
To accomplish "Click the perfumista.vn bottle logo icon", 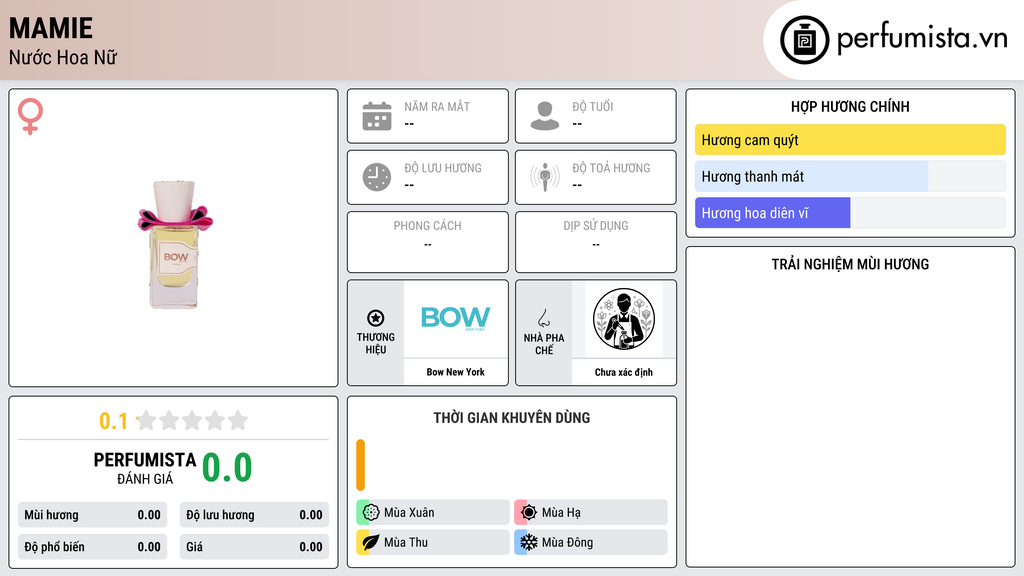I will (805, 40).
